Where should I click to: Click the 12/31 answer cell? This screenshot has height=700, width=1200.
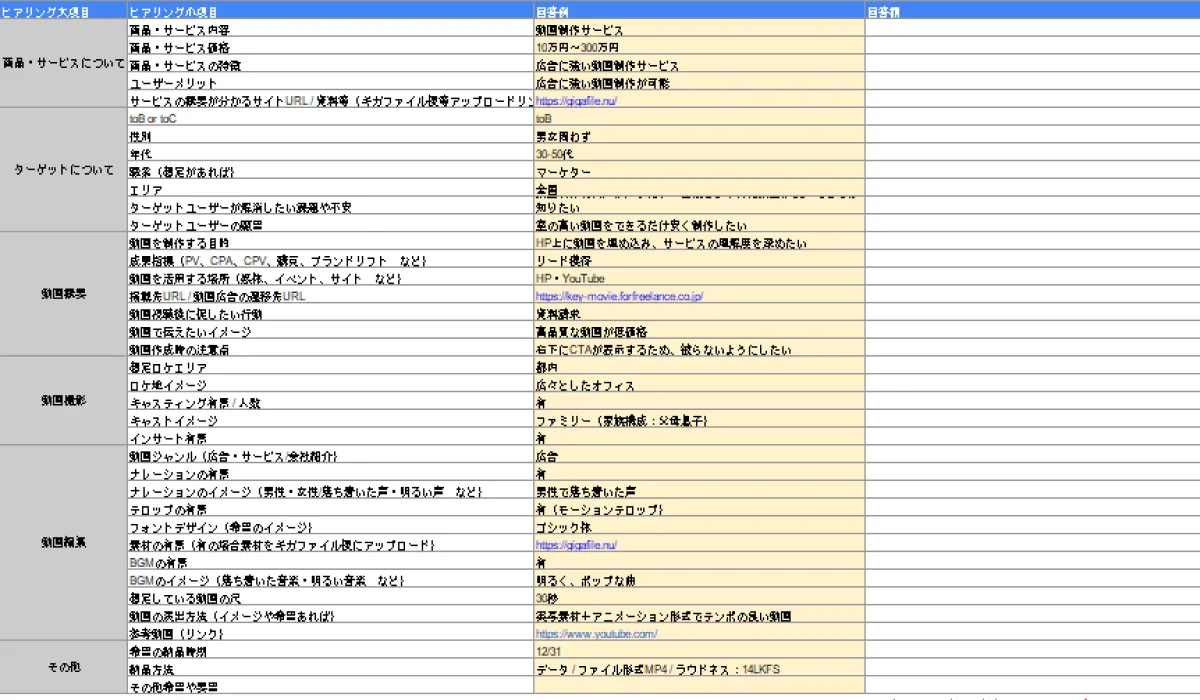click(x=699, y=652)
